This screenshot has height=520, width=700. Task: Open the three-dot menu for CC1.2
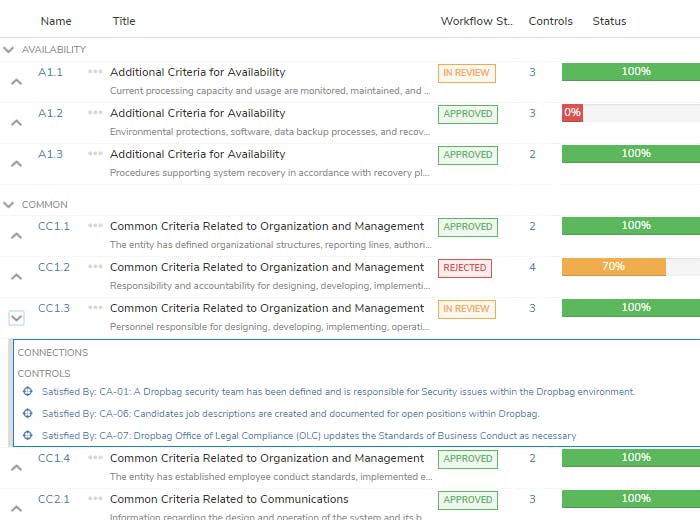click(x=95, y=267)
